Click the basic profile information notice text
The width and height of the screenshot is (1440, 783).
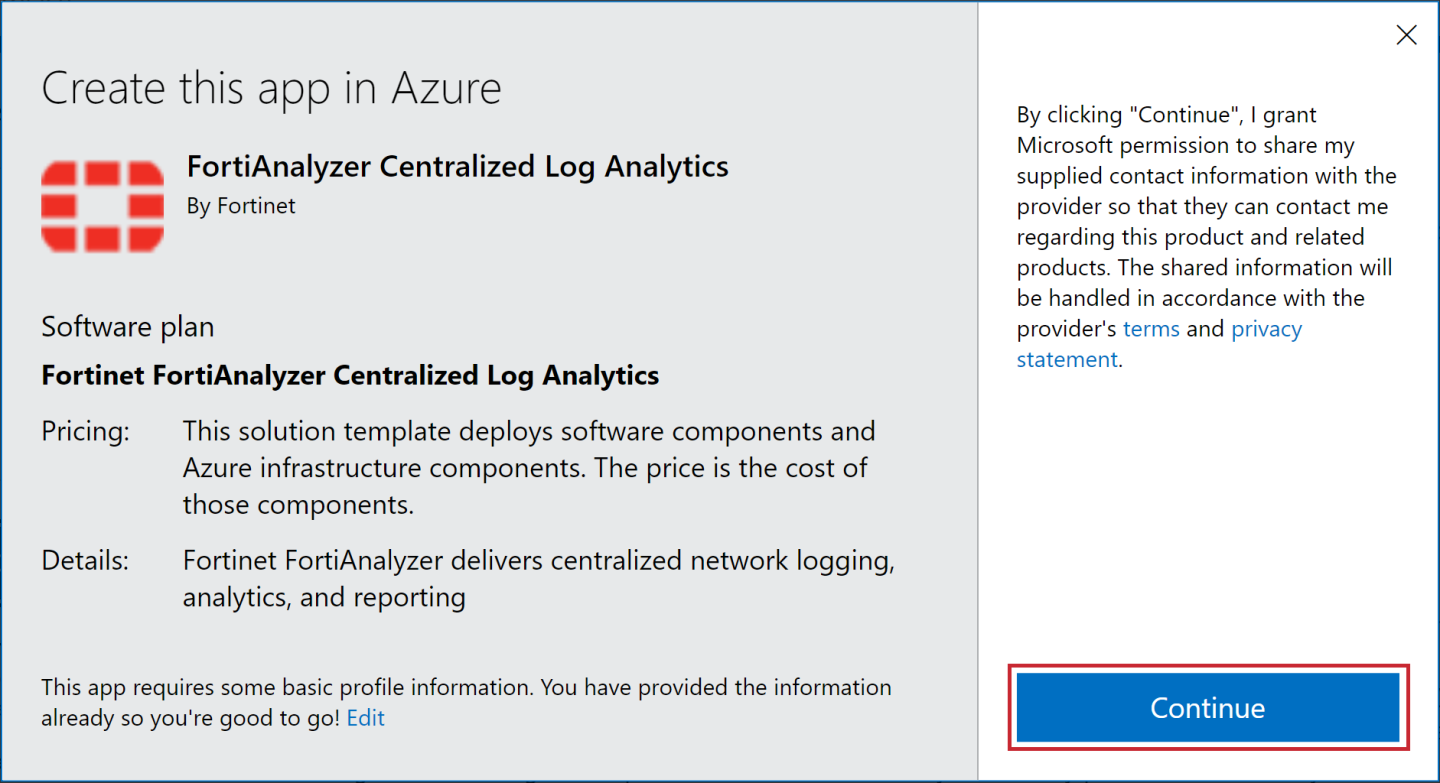coord(465,688)
